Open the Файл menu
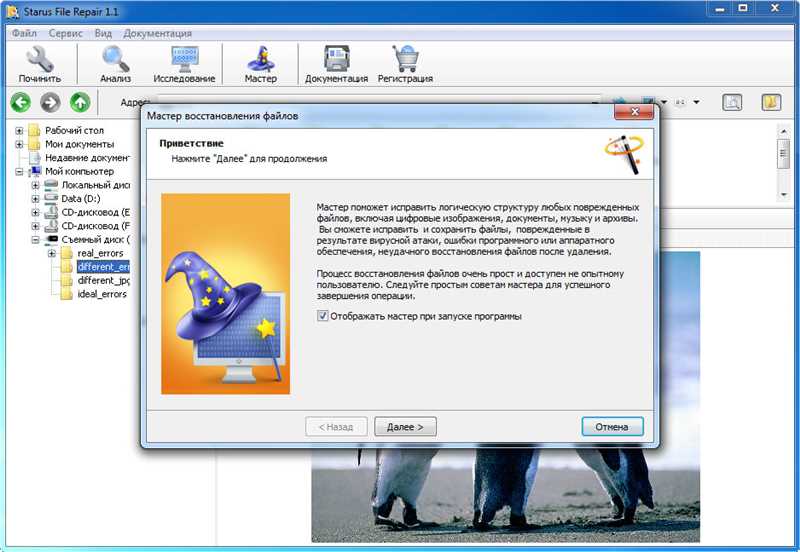This screenshot has width=800, height=552. coord(24,33)
